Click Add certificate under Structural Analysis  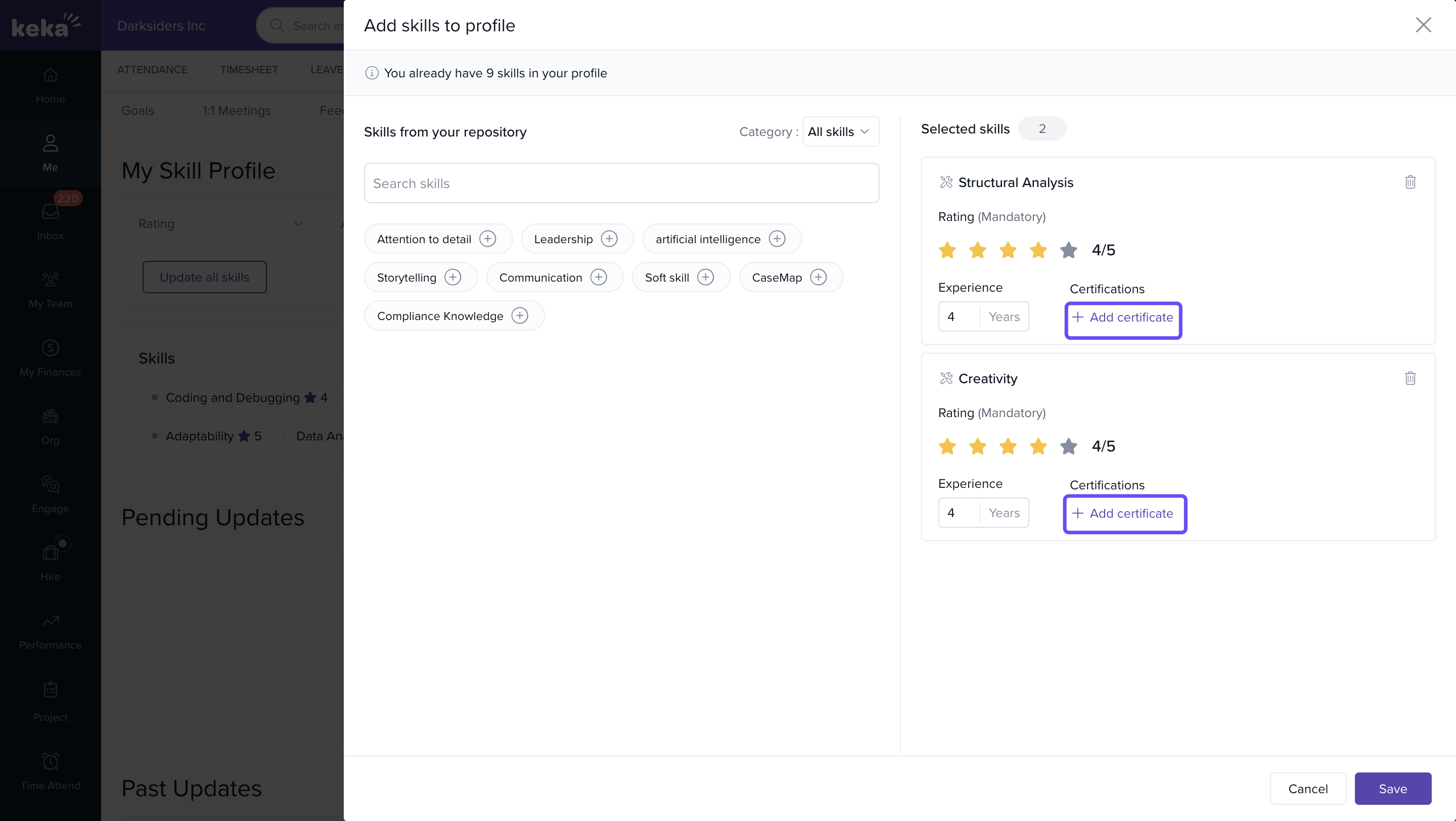pyautogui.click(x=1122, y=317)
